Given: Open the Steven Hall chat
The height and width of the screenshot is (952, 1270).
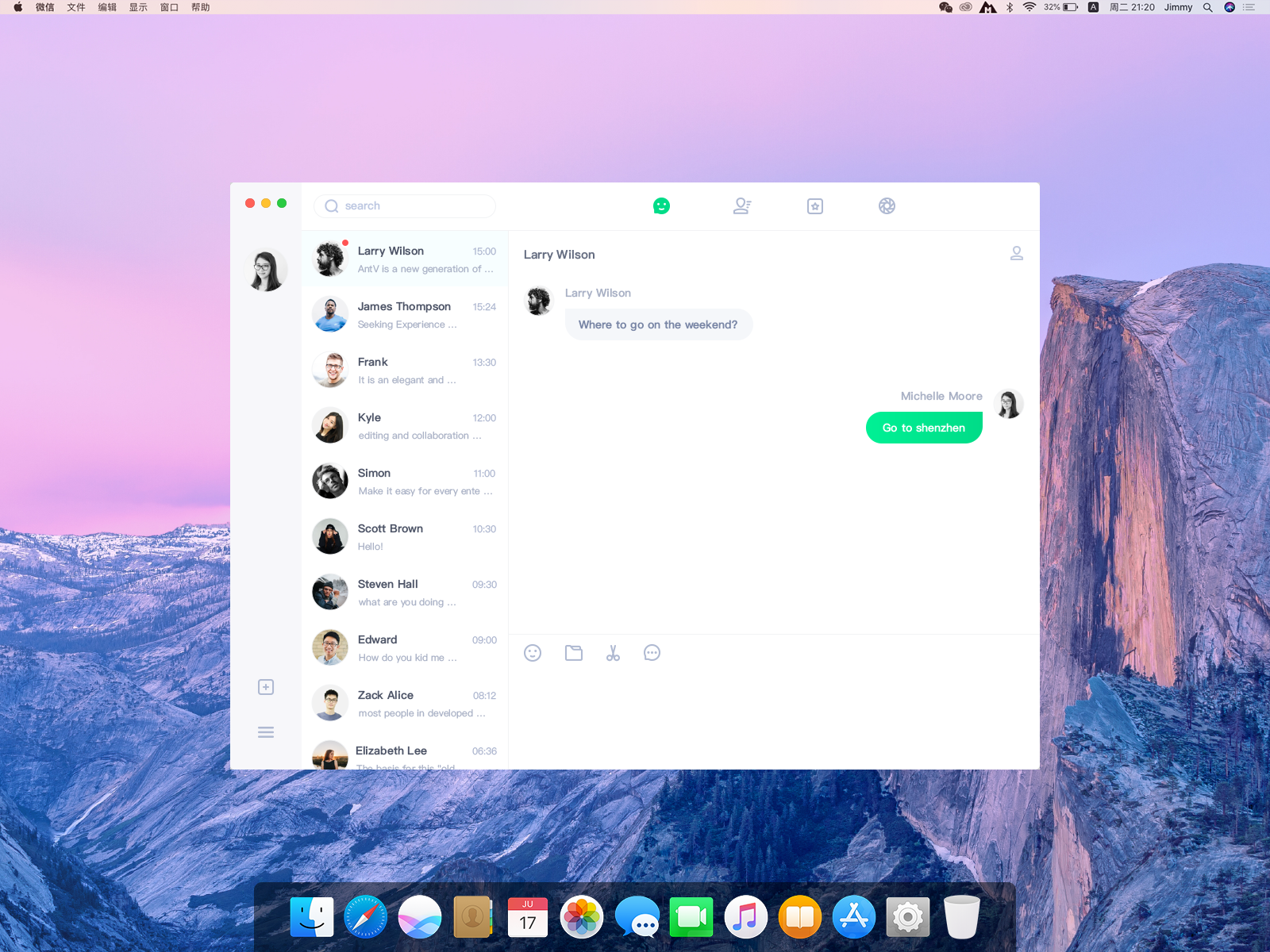Looking at the screenshot, I should click(405, 593).
